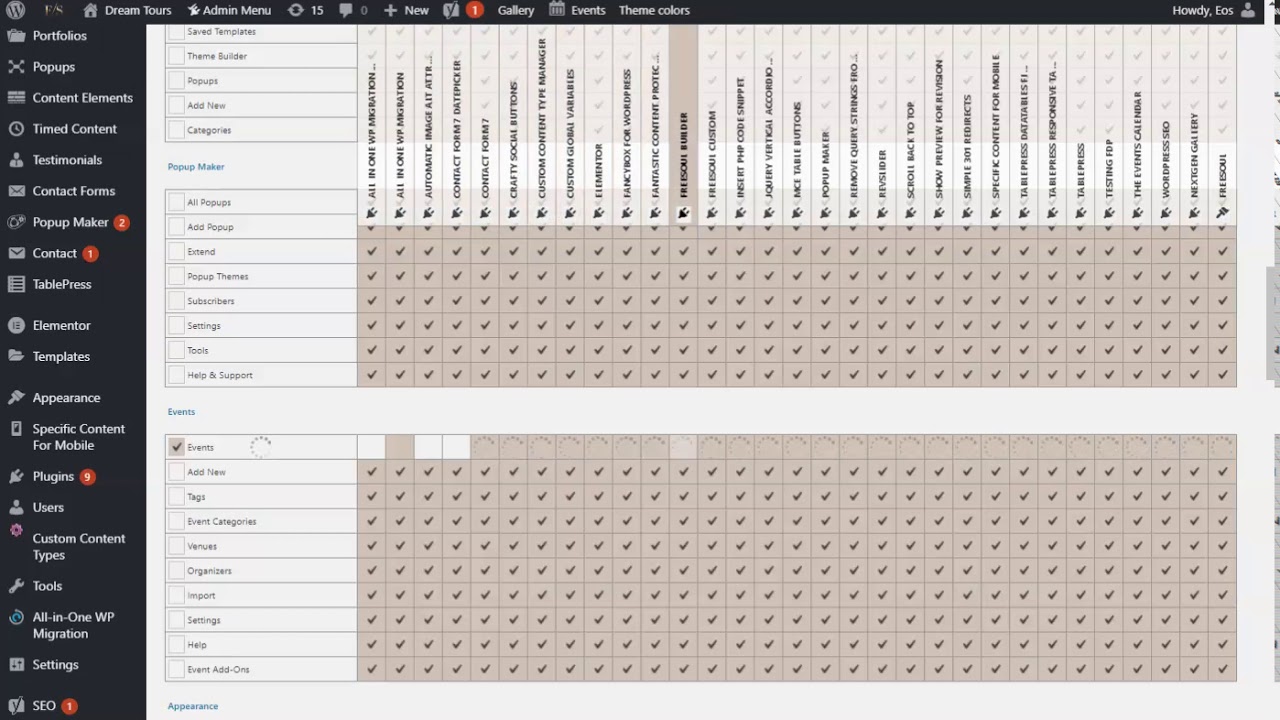Click the Custom Content Type Manager plug icon
Image resolution: width=1280 pixels, height=720 pixels.
click(x=541, y=213)
